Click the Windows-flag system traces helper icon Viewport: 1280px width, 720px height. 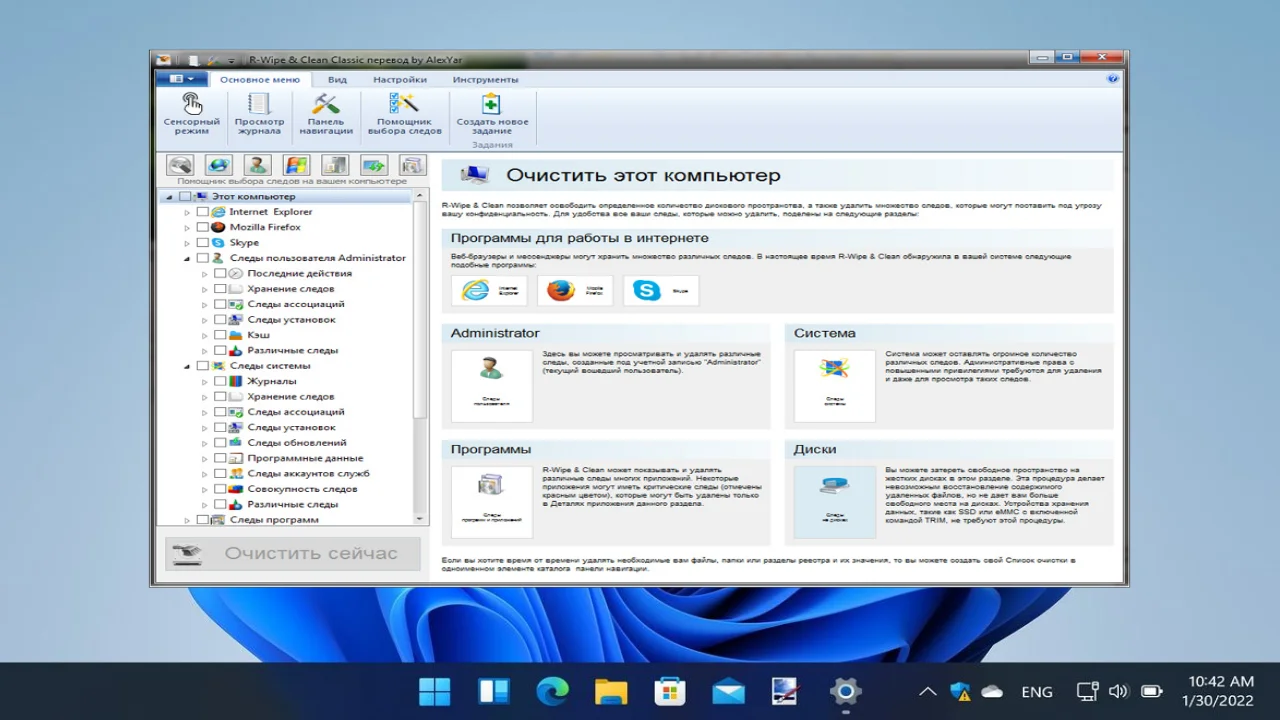[296, 165]
